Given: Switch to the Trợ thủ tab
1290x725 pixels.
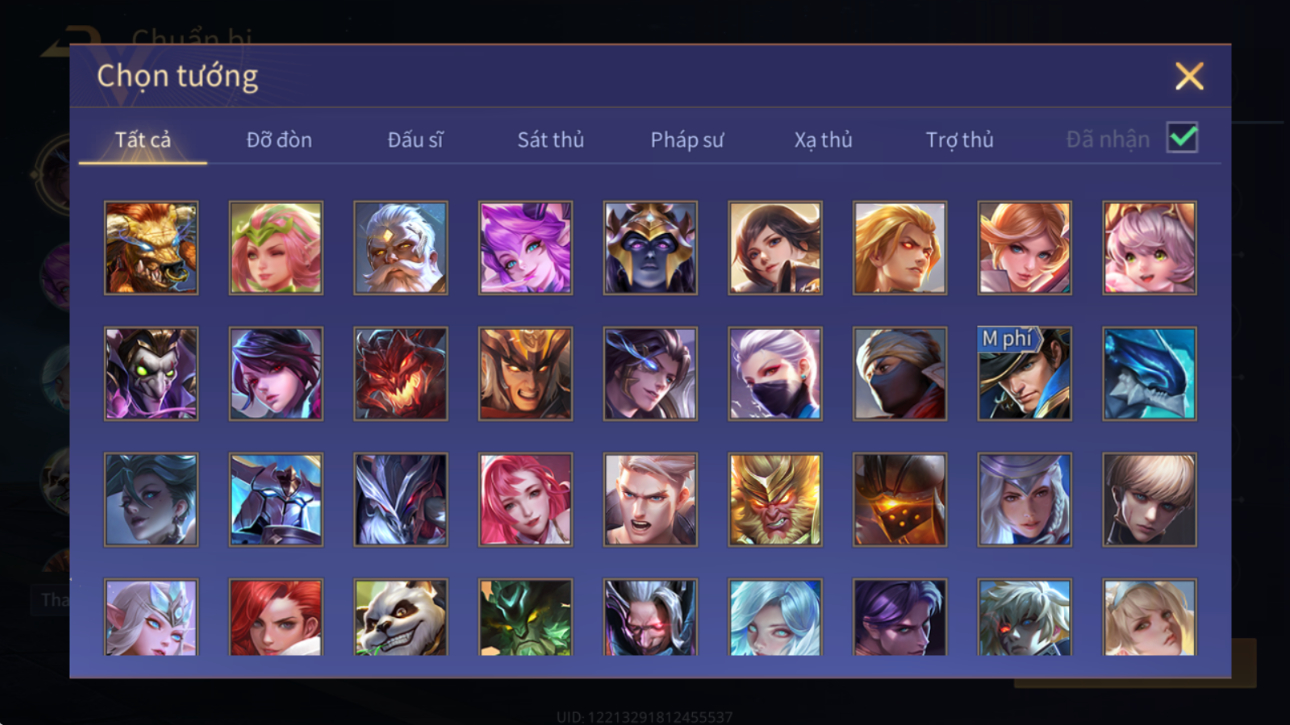Looking at the screenshot, I should pyautogui.click(x=959, y=140).
